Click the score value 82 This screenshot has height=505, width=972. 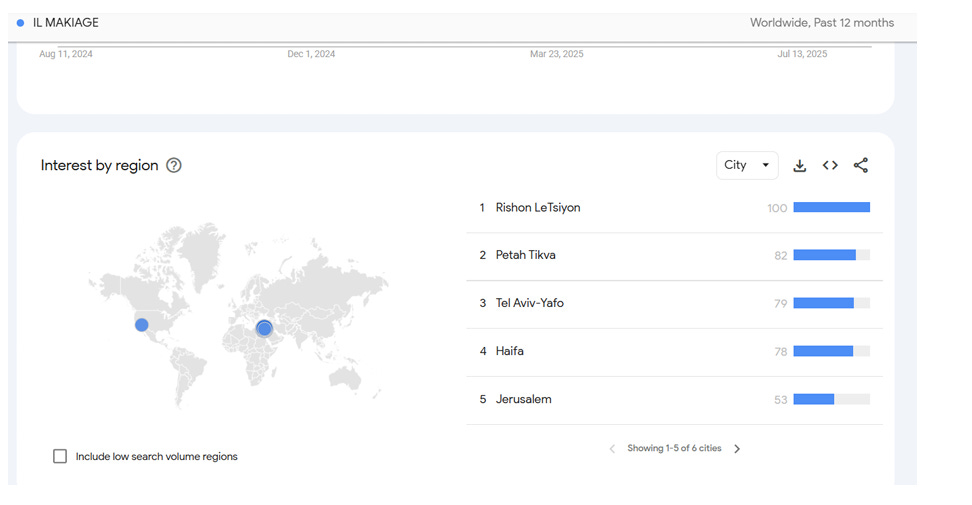click(780, 256)
